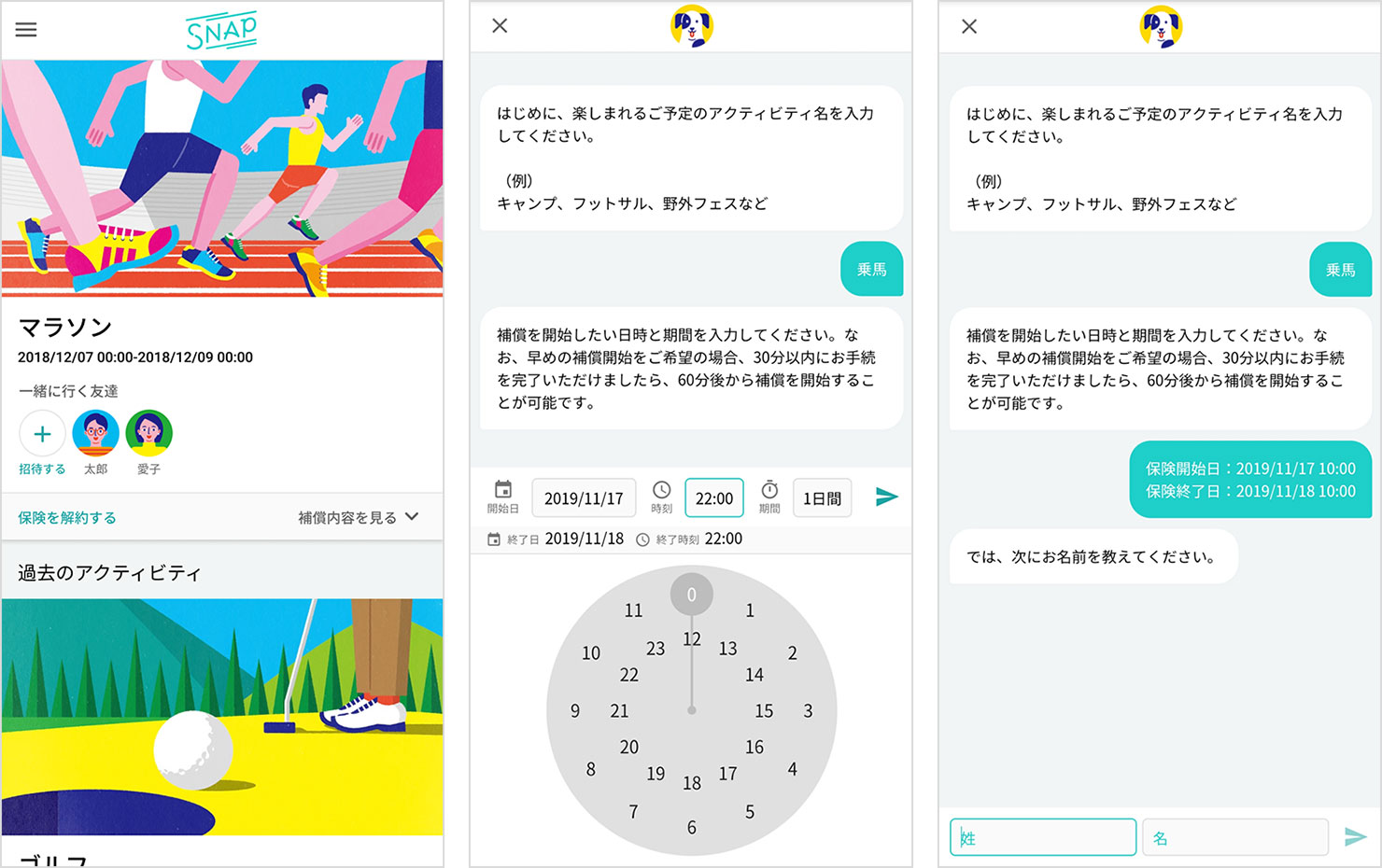
Task: Open the 1日間 duration field
Action: click(x=822, y=498)
